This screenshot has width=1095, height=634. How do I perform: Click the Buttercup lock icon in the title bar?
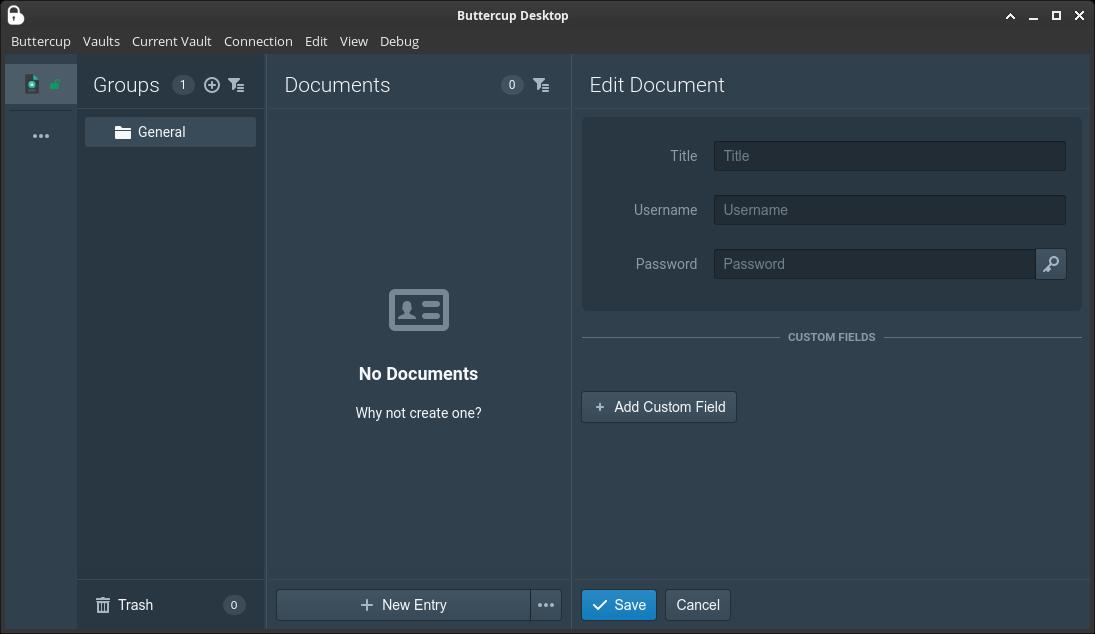15,15
